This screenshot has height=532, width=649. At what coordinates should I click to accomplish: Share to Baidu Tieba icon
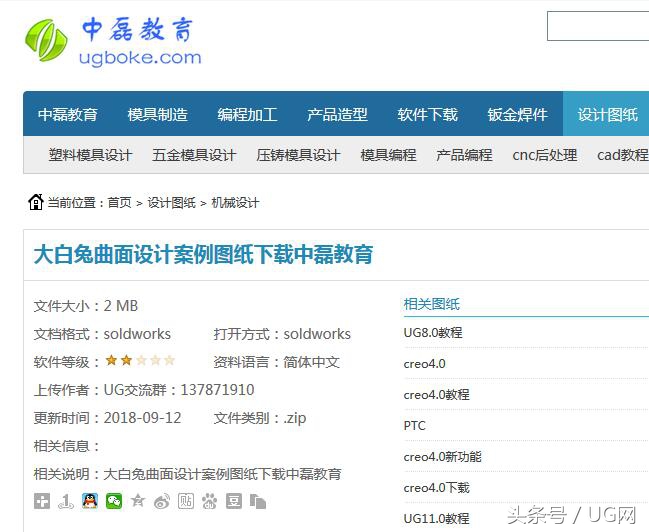click(x=186, y=501)
